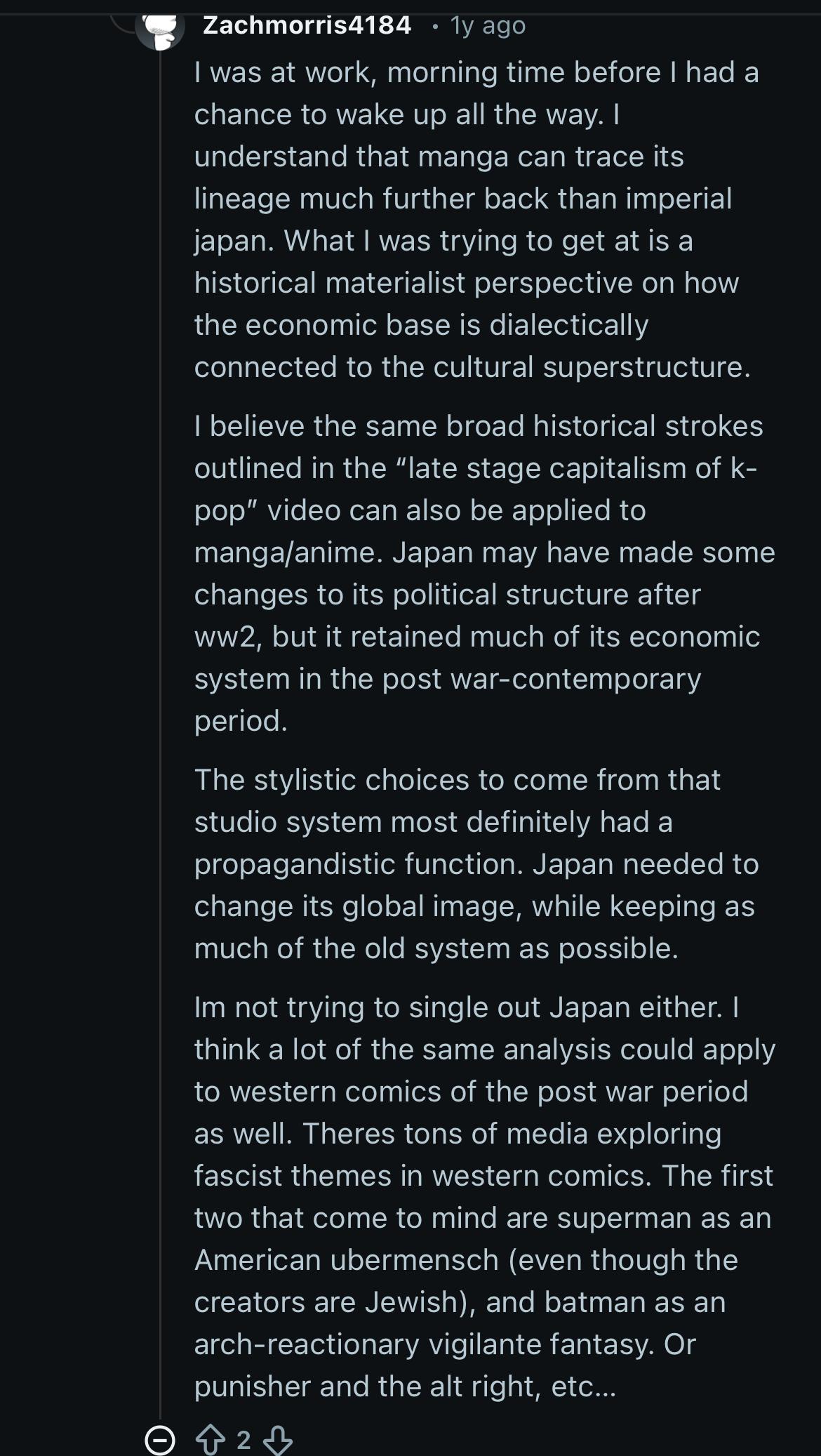
Task: Click the "1y ago" comment timestamp
Action: (488, 25)
